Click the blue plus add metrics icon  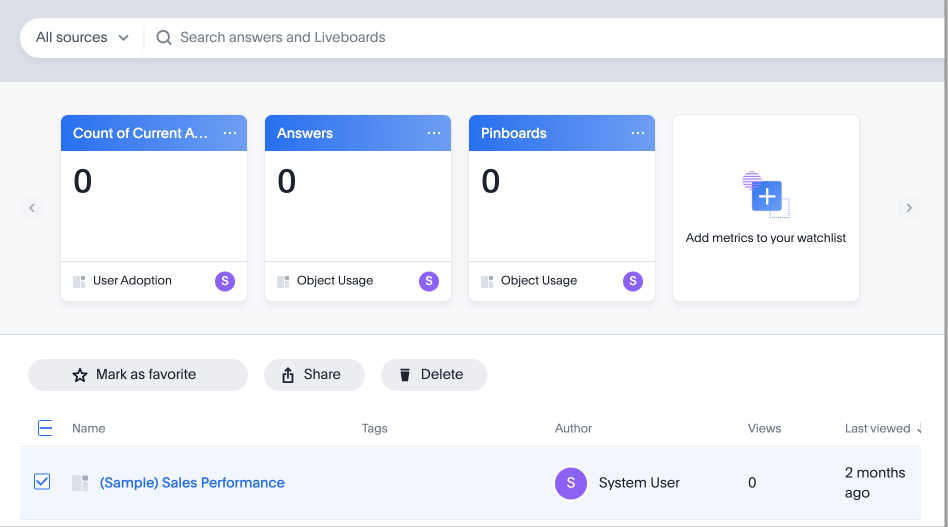(766, 196)
